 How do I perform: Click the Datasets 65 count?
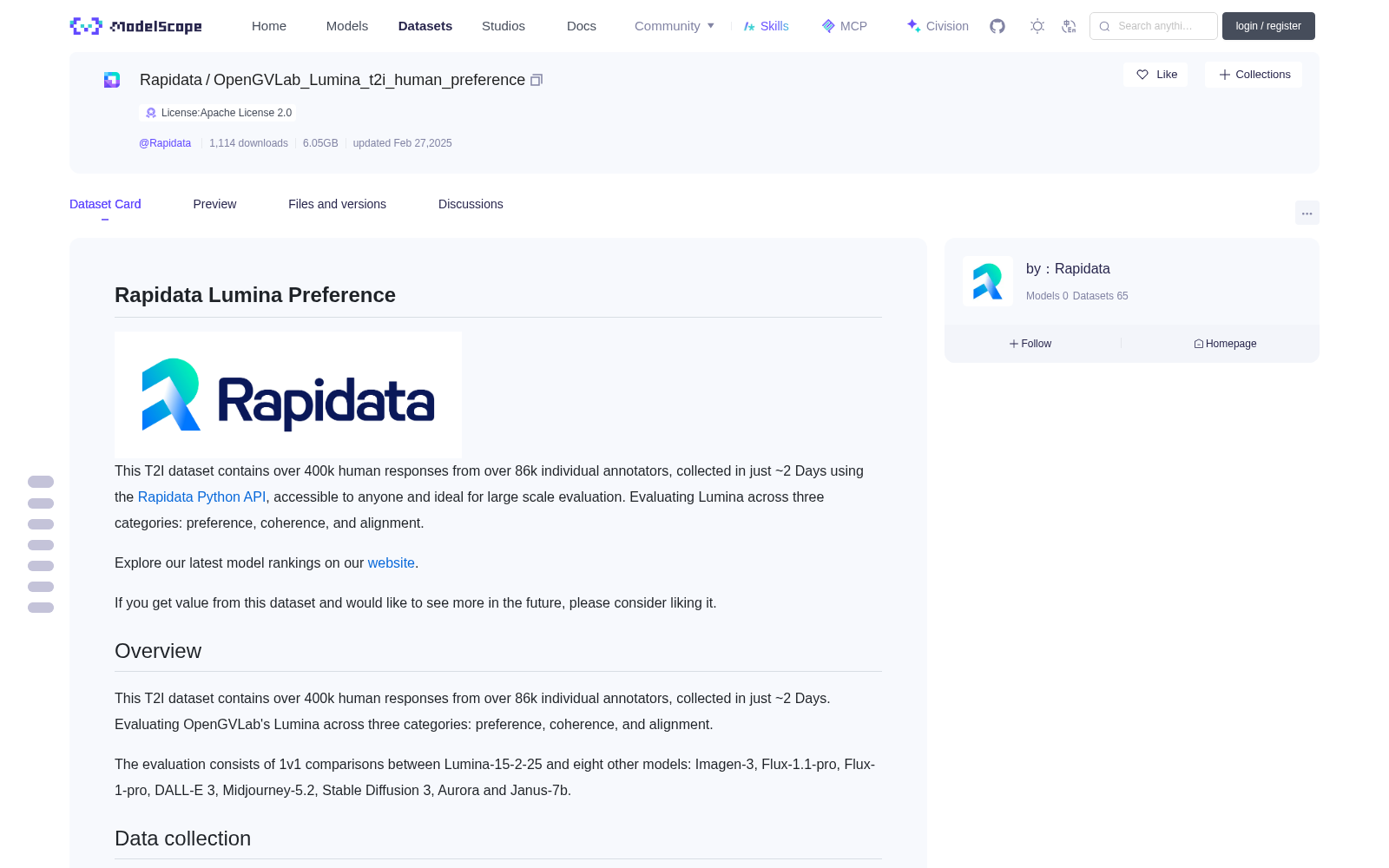tap(1101, 296)
